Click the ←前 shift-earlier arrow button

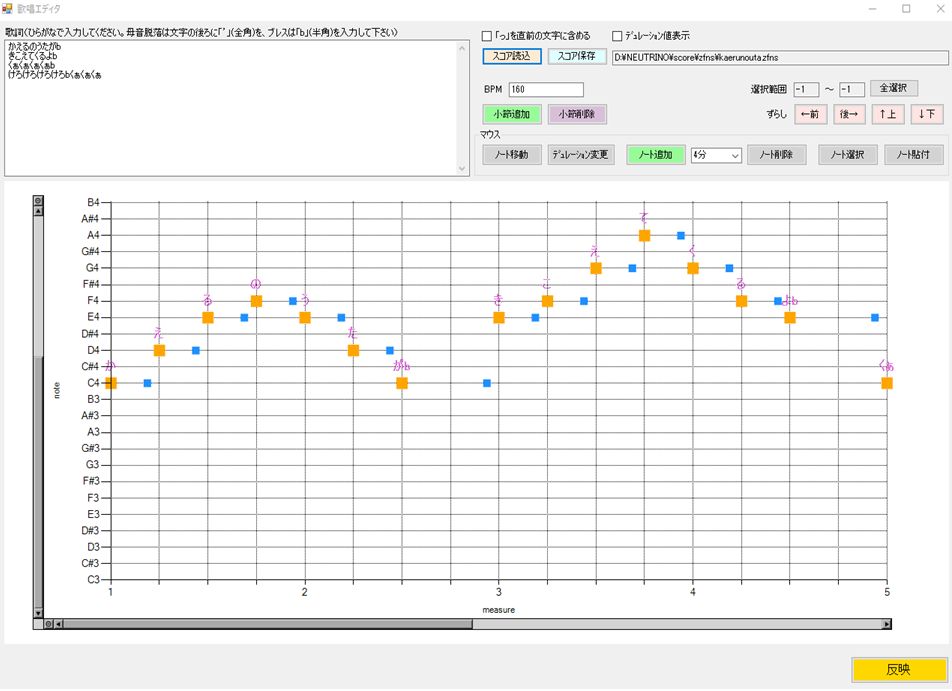click(810, 114)
